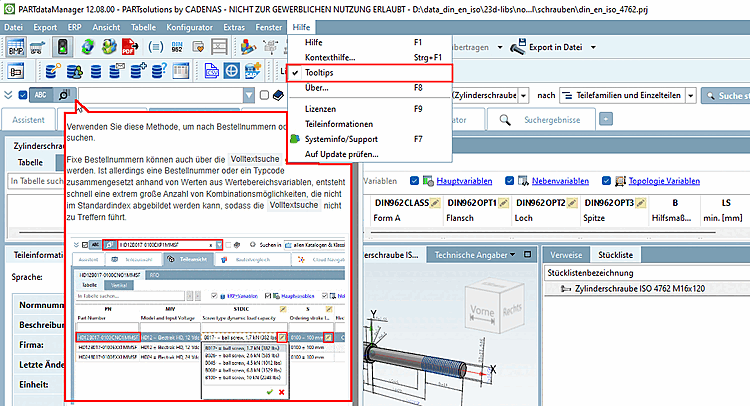Click the CSV document icon
This screenshot has width=750, height=406.
(211, 71)
